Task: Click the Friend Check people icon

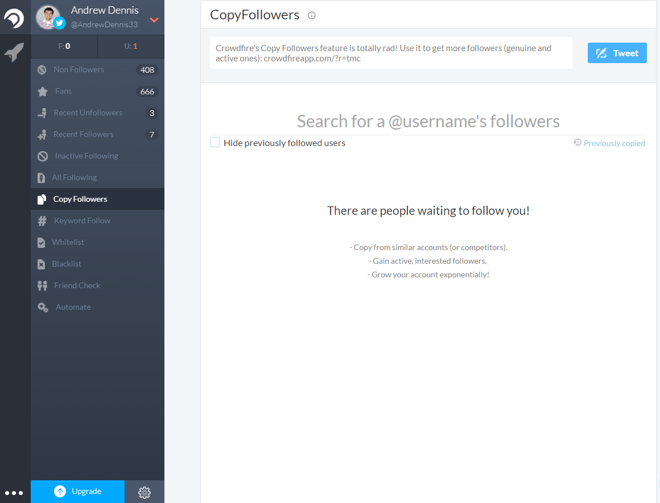Action: coord(42,286)
